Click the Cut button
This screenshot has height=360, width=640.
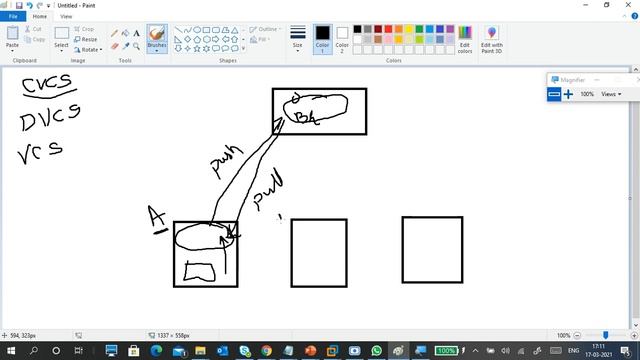[x=33, y=29]
